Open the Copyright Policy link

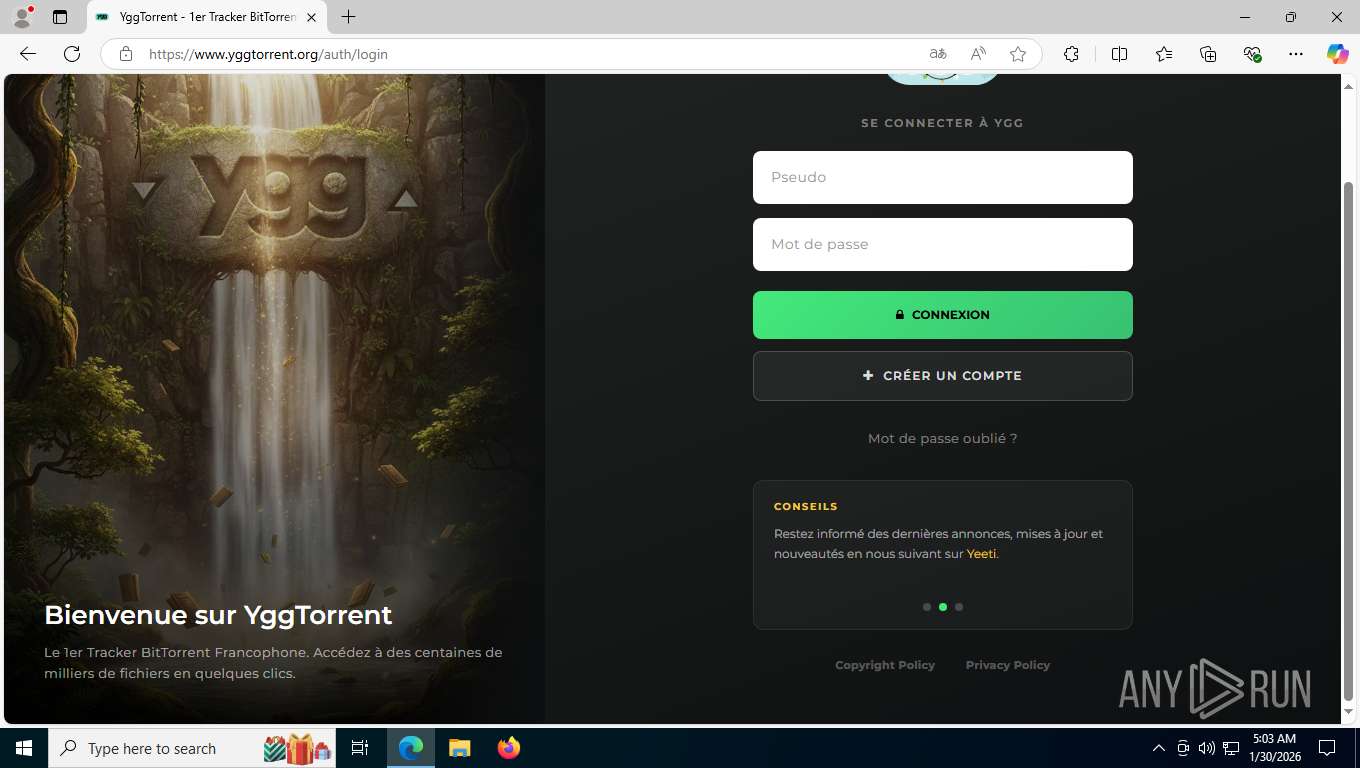(885, 665)
